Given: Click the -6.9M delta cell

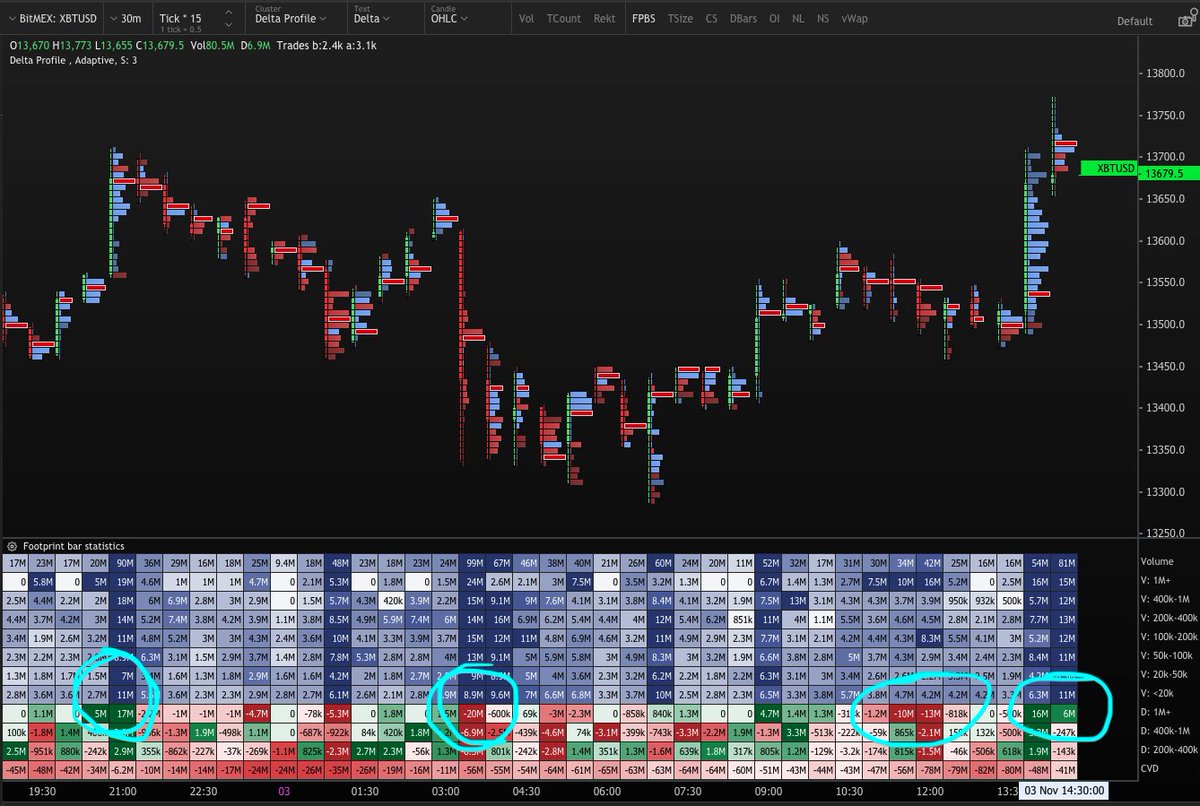Looking at the screenshot, I should tap(473, 732).
